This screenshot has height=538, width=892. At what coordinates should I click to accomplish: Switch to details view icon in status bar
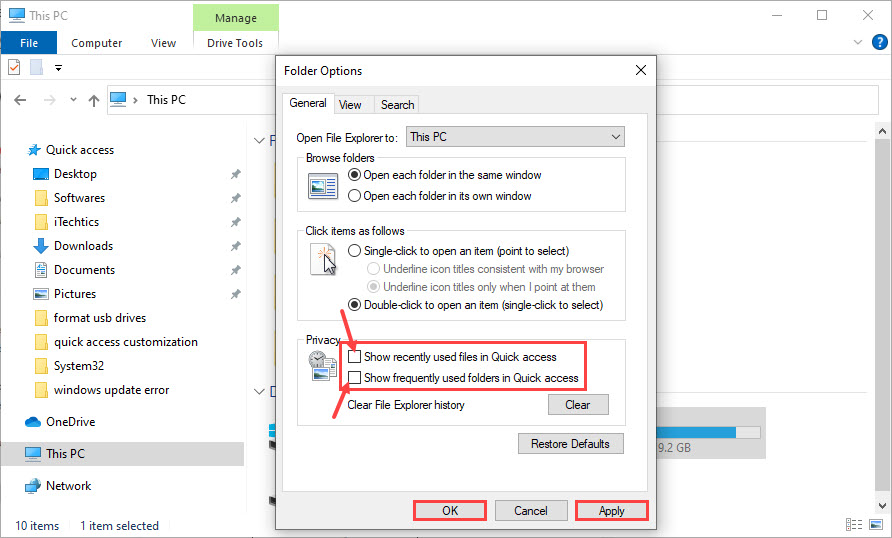click(854, 524)
